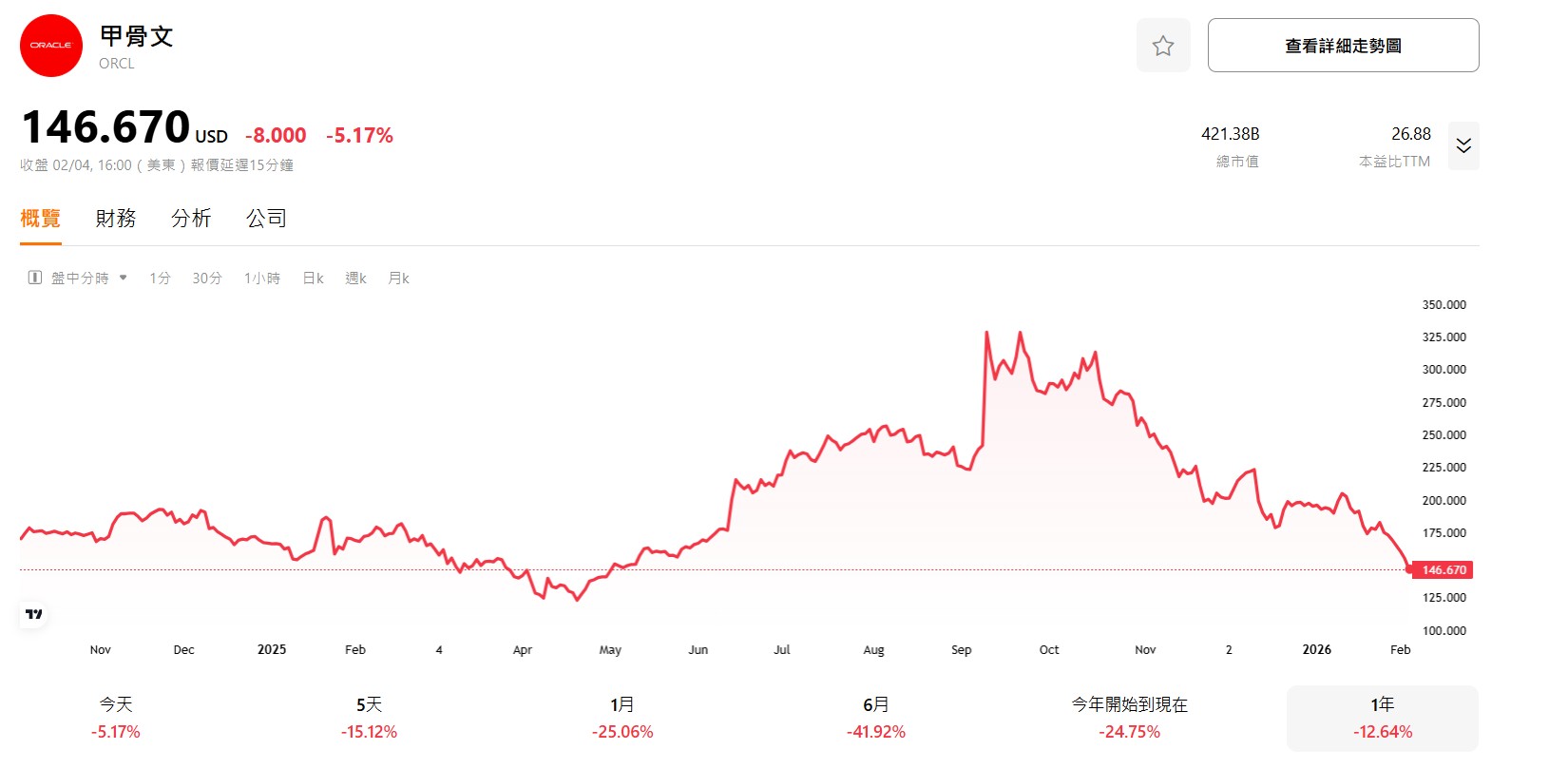Open the 分析 tab
The width and height of the screenshot is (1568, 769).
click(191, 219)
